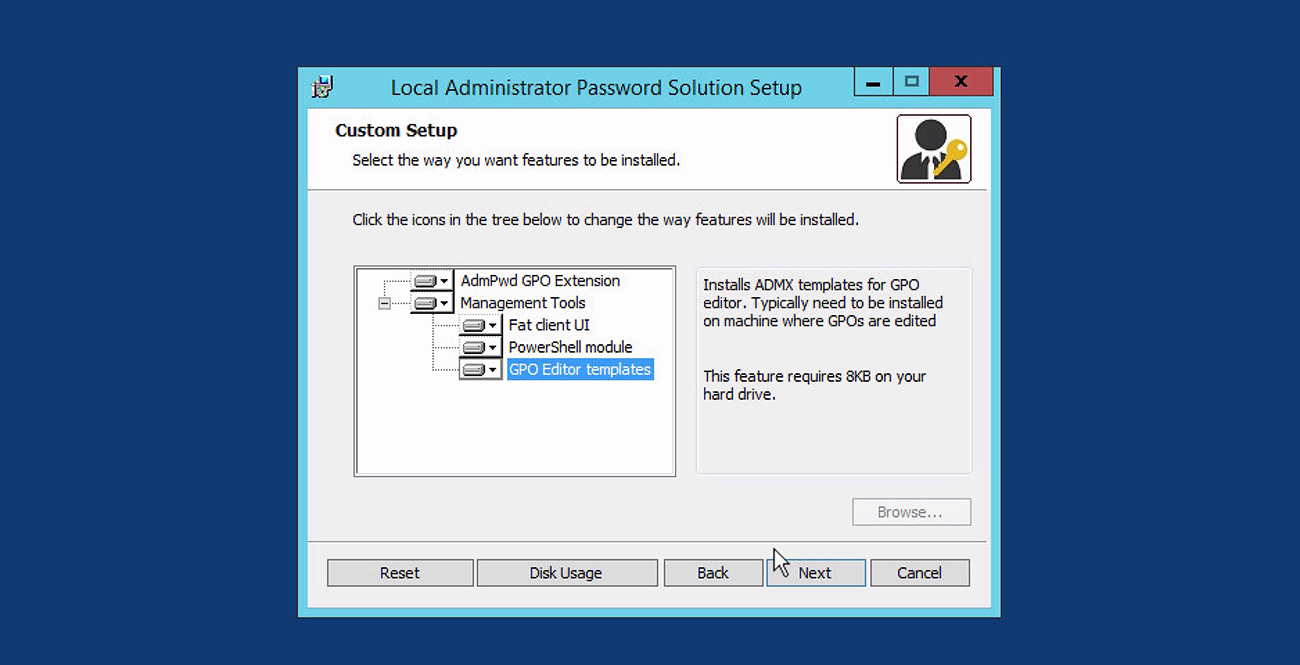The width and height of the screenshot is (1300, 665).
Task: Minimize the setup window
Action: point(873,82)
